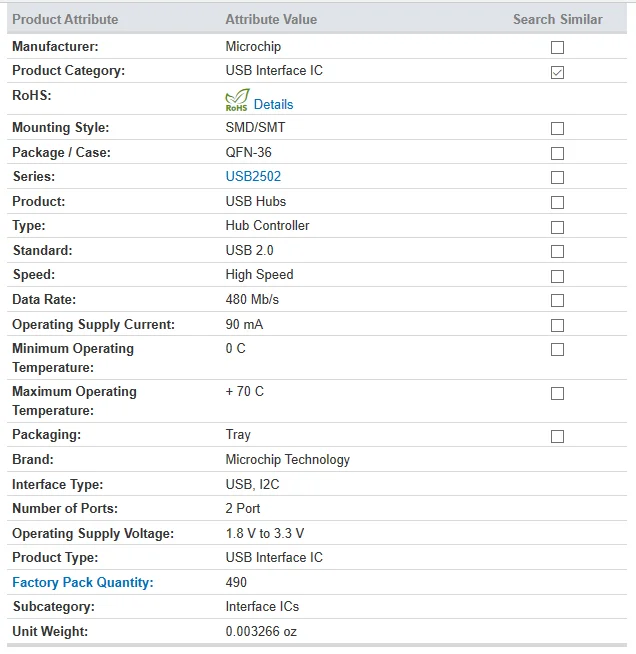Click the 2 Port value
This screenshot has width=636, height=654.
click(x=243, y=508)
